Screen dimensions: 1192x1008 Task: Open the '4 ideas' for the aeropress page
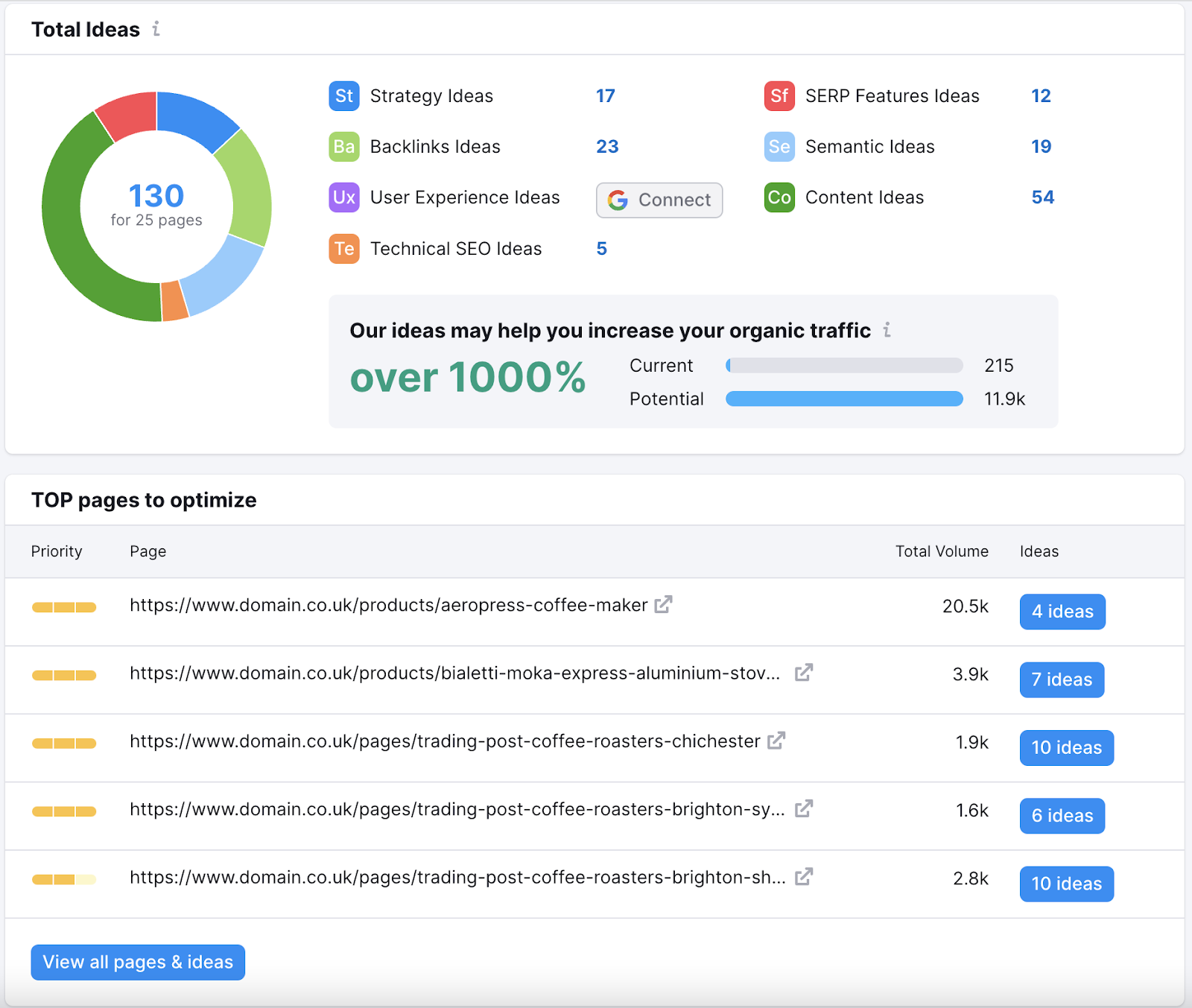[x=1062, y=612]
